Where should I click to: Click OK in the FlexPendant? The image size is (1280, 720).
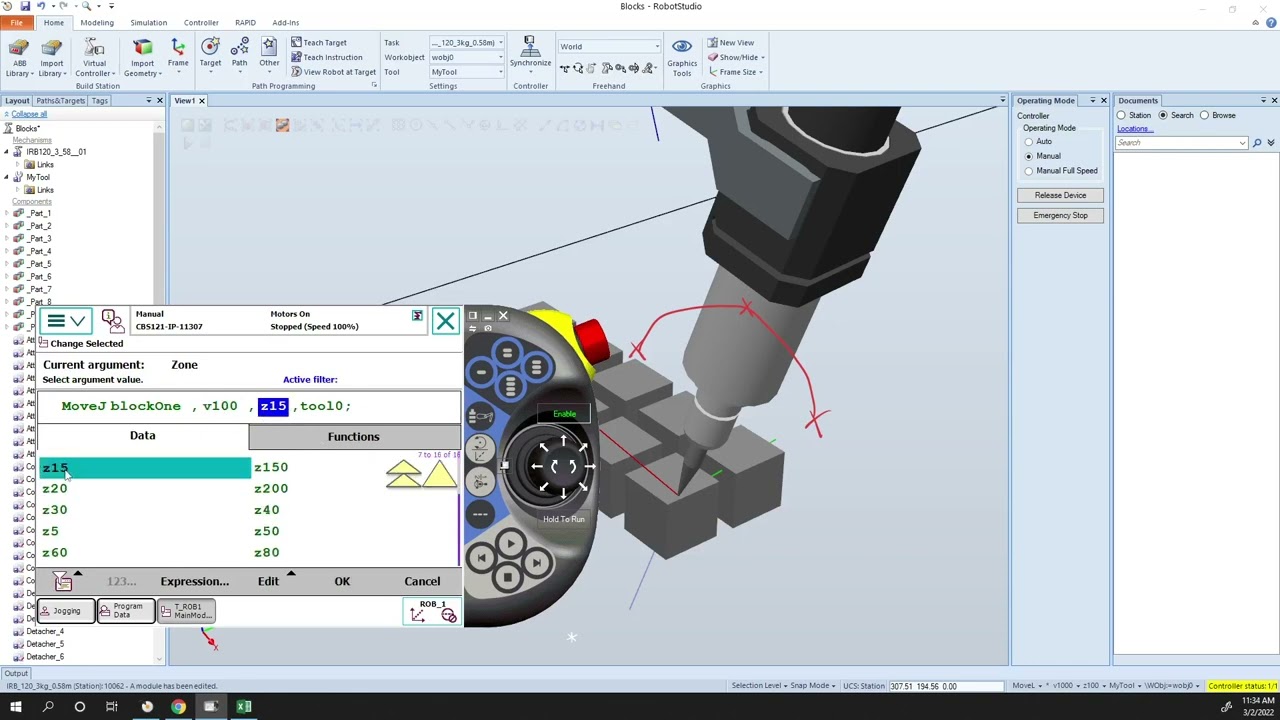pos(342,582)
